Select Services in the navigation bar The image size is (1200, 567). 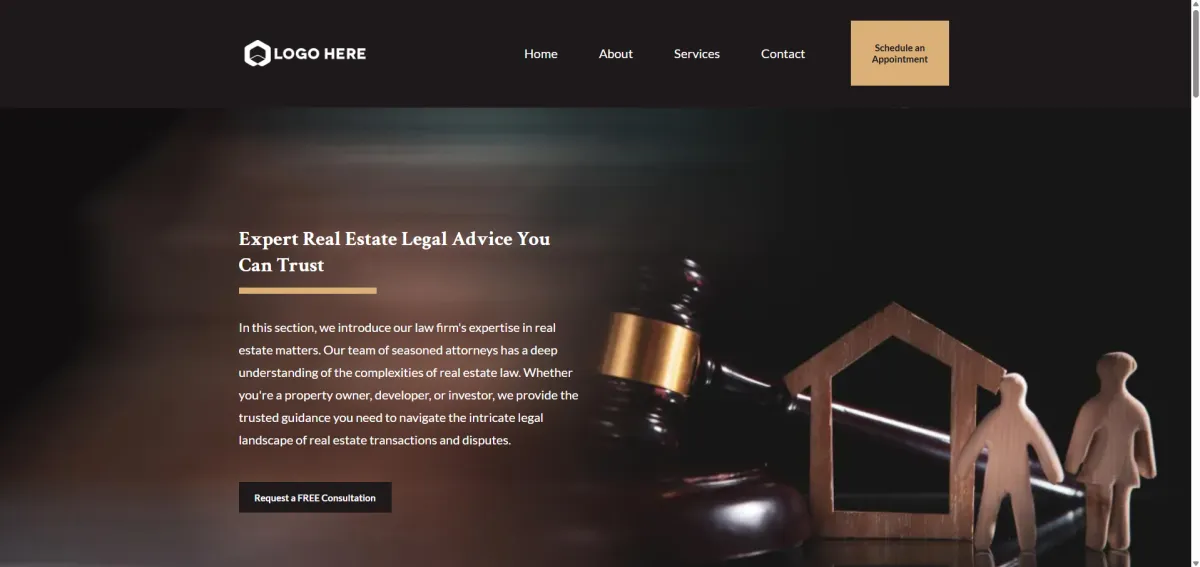[x=697, y=54]
